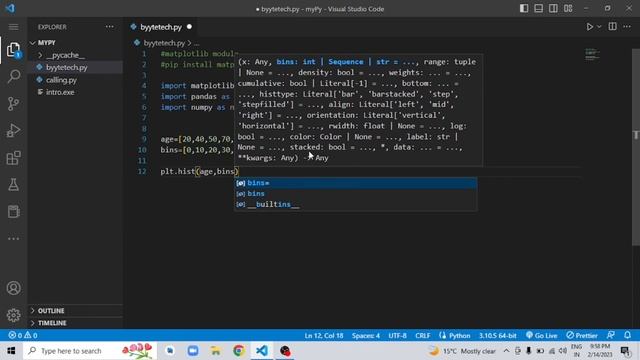Click Visual Studio Code taskbar icon

coord(262,351)
